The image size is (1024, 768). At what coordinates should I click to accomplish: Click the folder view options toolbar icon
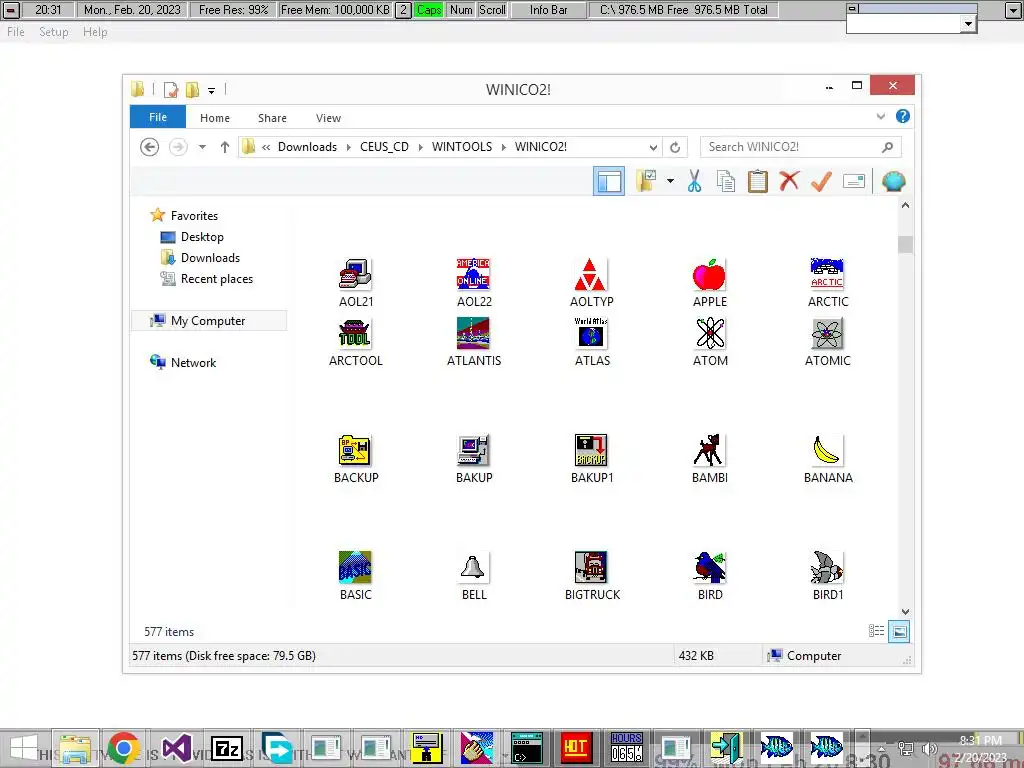646,181
